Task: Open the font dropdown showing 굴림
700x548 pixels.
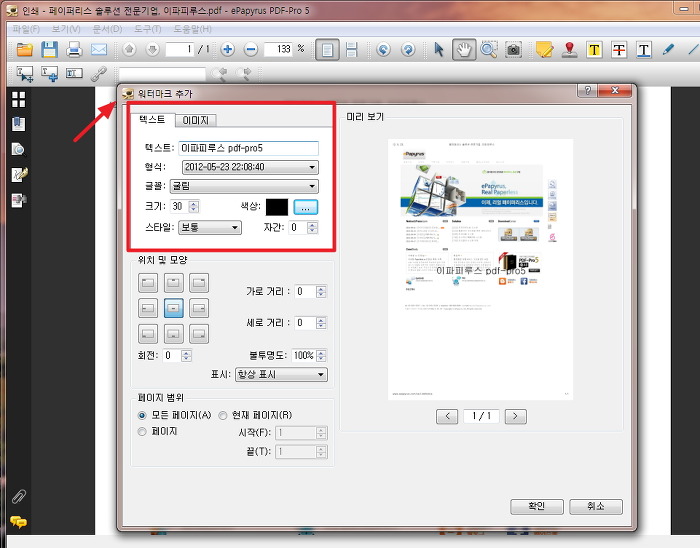Action: point(244,186)
